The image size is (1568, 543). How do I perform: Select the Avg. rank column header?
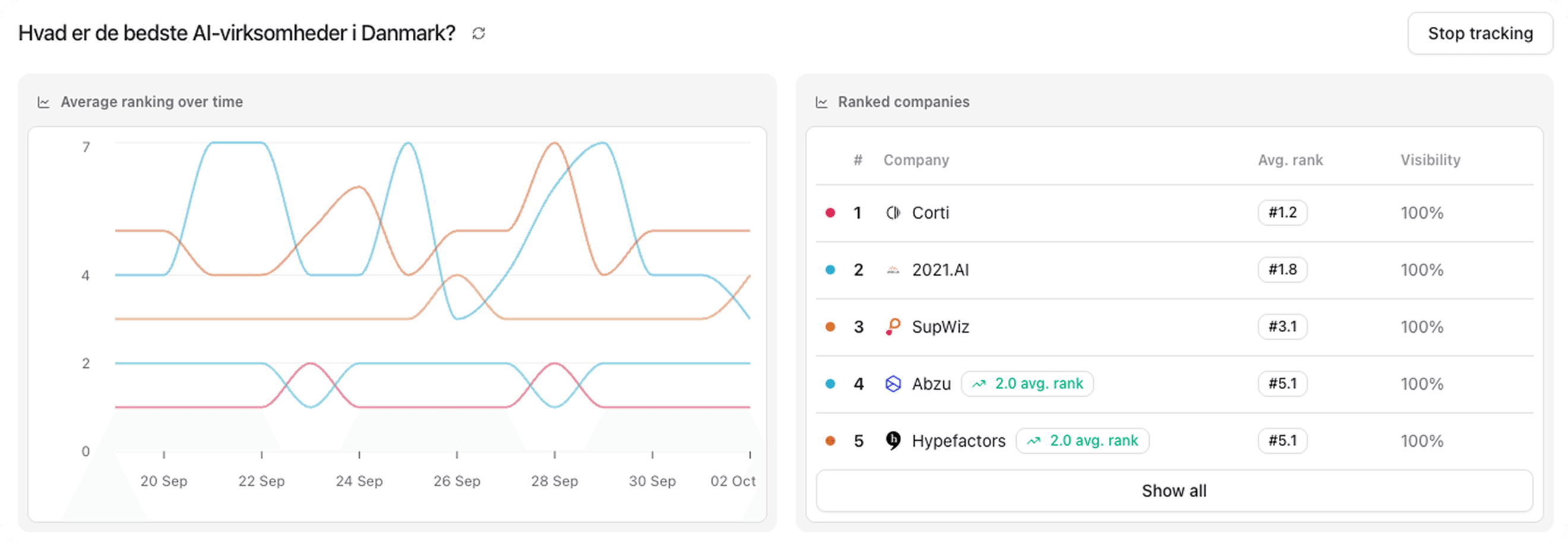point(1290,160)
